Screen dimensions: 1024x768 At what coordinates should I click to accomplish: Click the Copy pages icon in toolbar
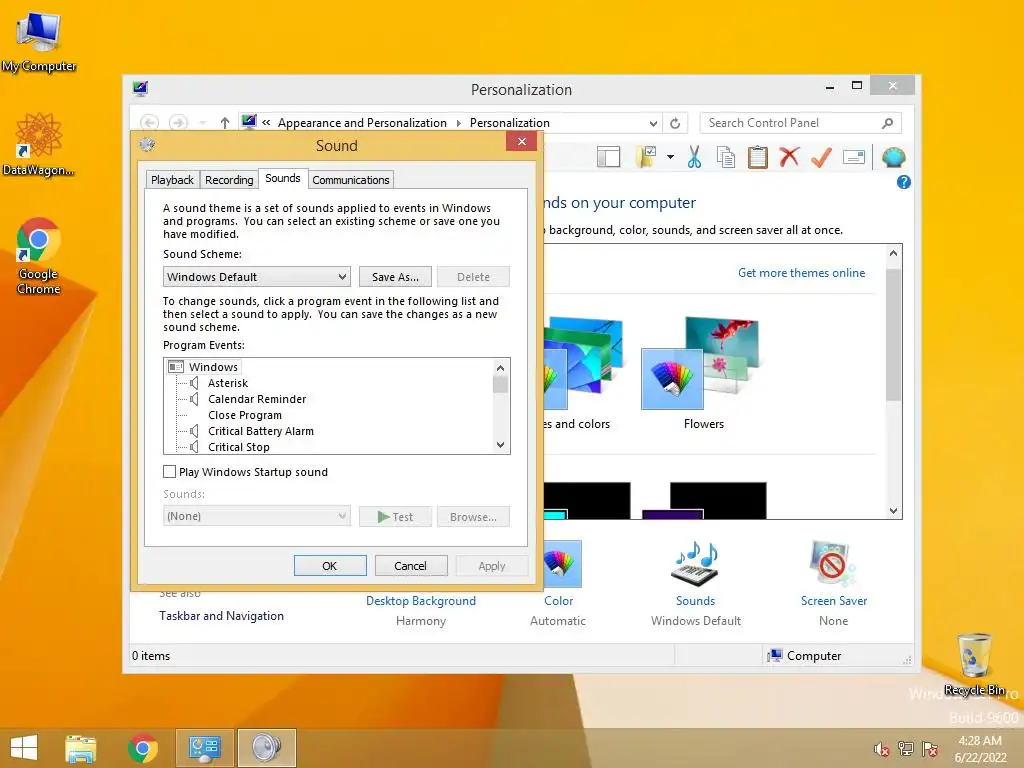pos(726,157)
